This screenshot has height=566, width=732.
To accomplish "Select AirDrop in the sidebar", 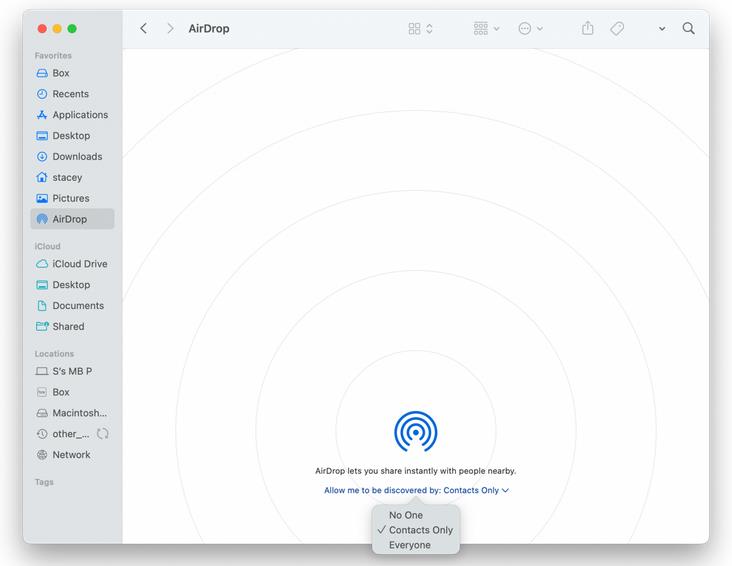I will pos(72,219).
